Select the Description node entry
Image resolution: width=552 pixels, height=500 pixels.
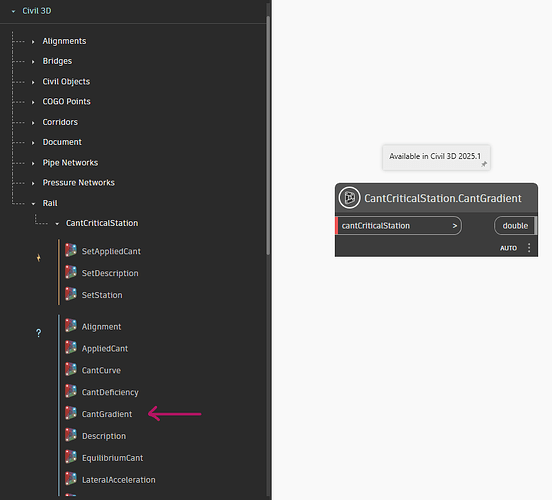(x=95, y=436)
